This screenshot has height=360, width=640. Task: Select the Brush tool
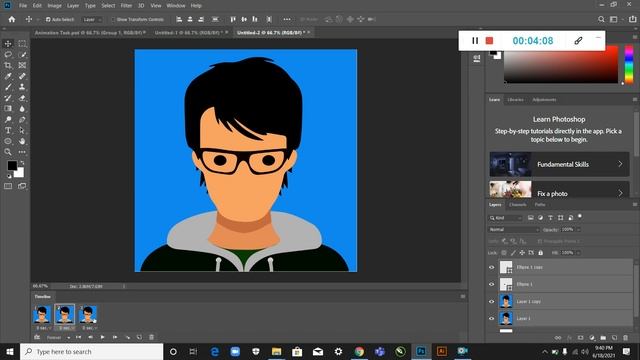point(8,87)
